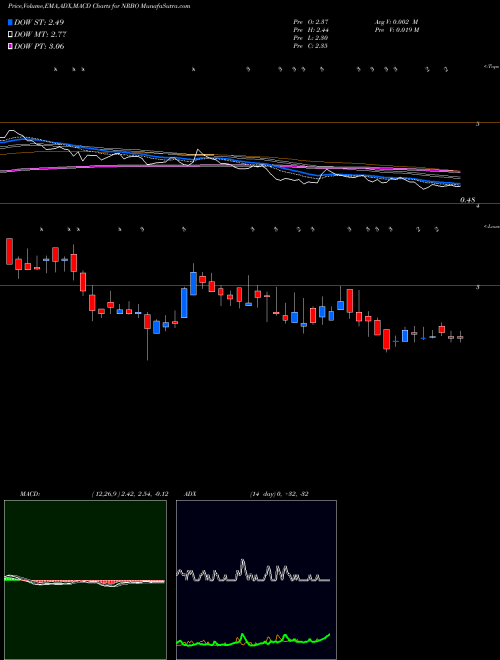The height and width of the screenshot is (660, 500).
Task: Click the Pre L: 2.30 value
Action: pyautogui.click(x=311, y=38)
